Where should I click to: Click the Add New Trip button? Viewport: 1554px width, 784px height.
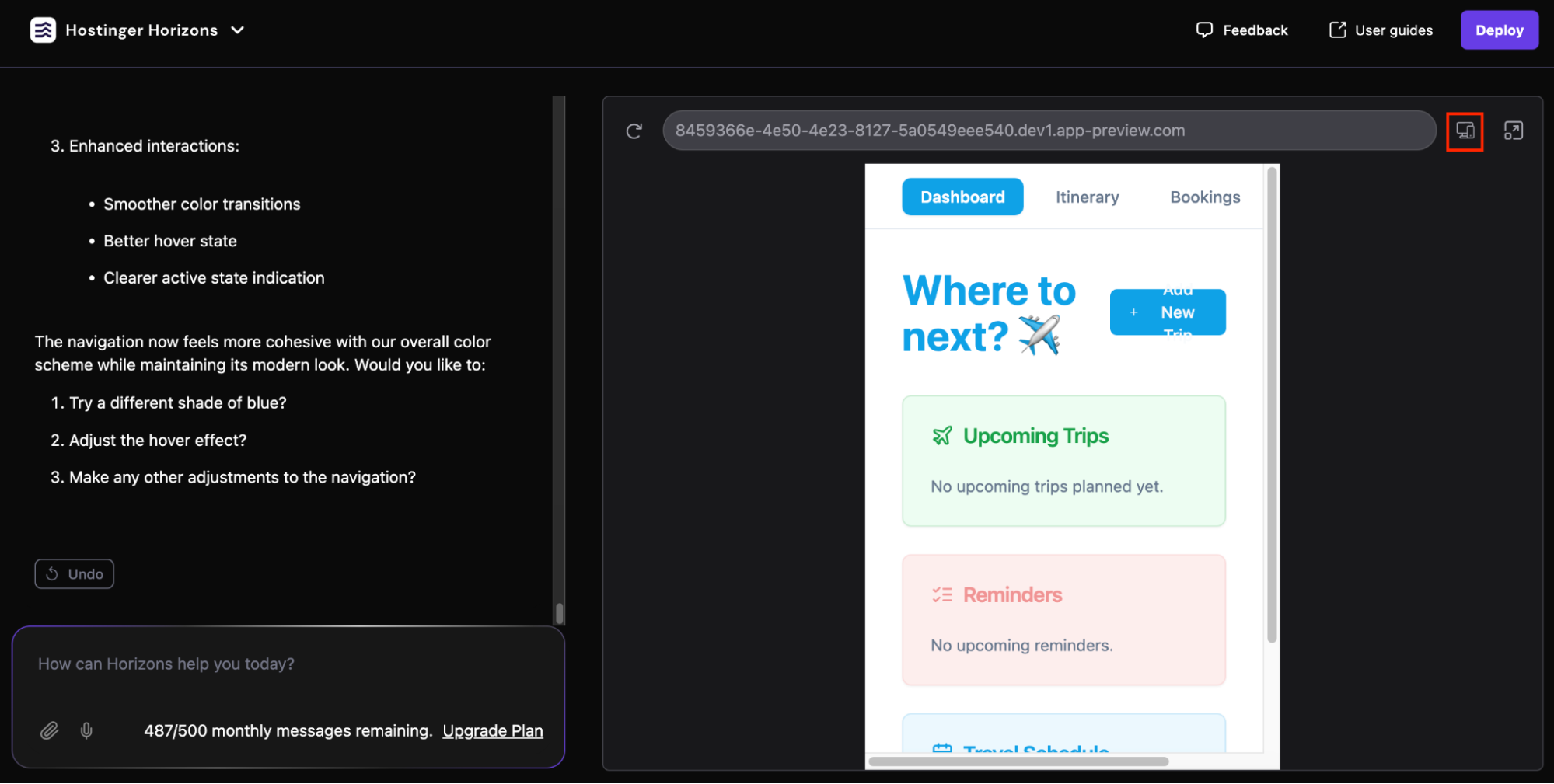coord(1167,312)
